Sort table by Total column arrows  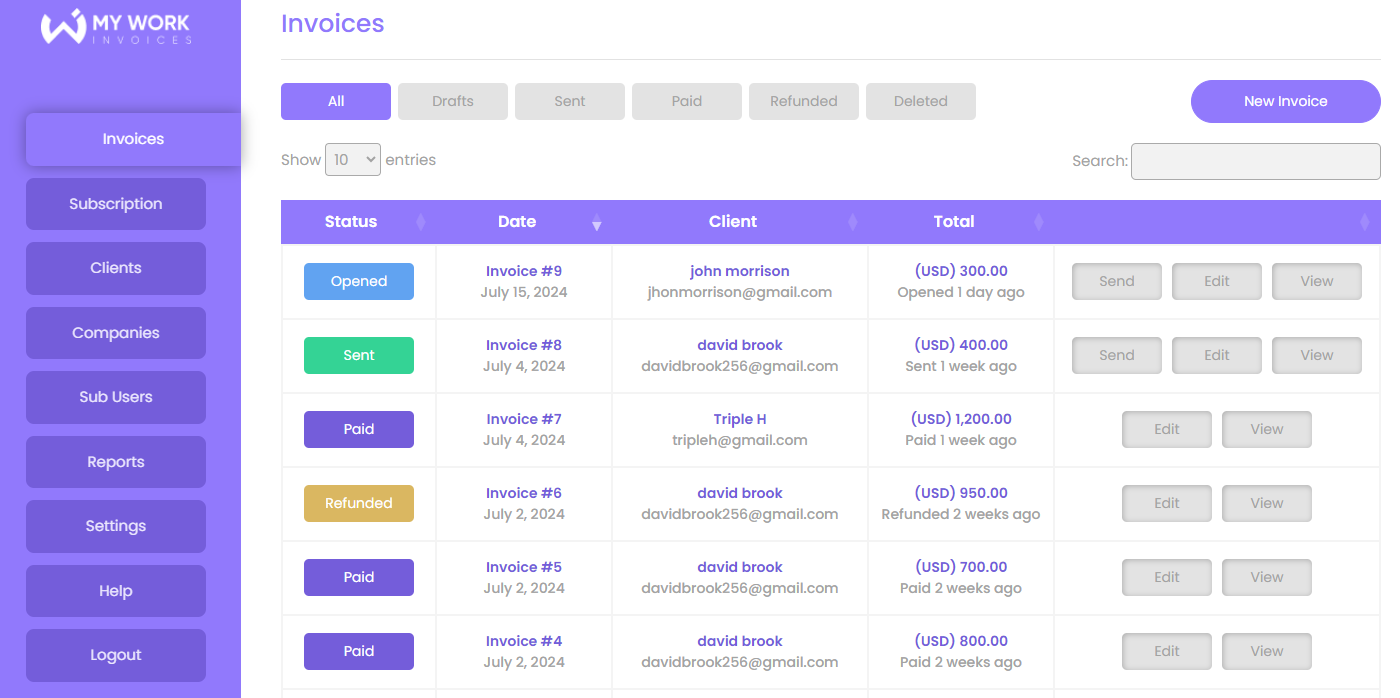pyautogui.click(x=1038, y=222)
